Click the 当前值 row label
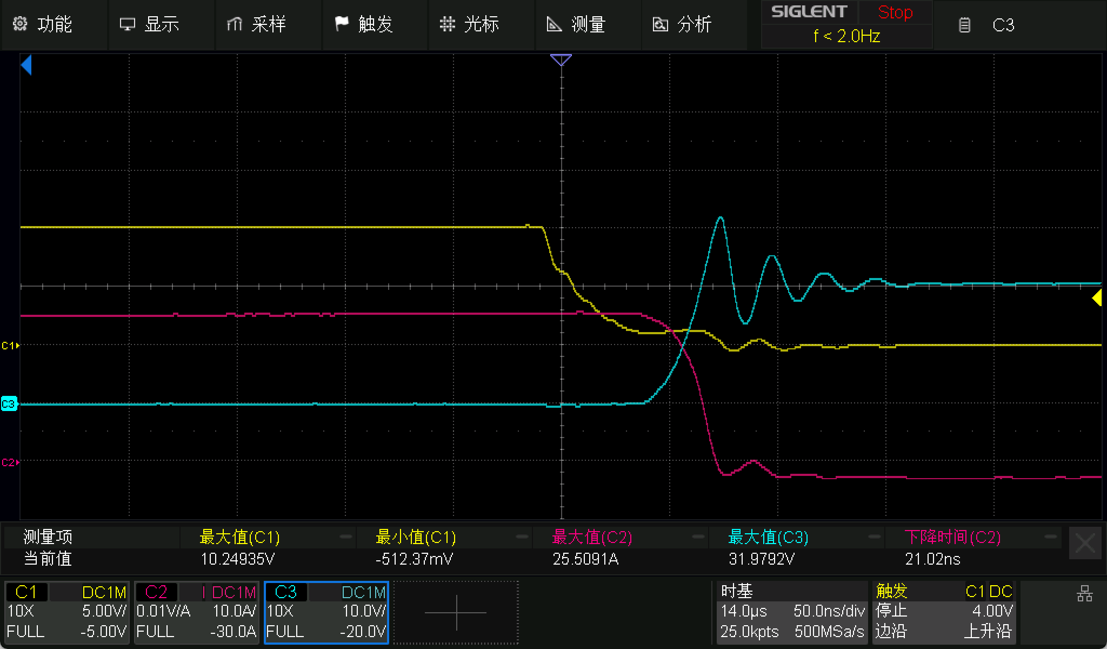Viewport: 1107px width, 649px height. pyautogui.click(x=47, y=559)
